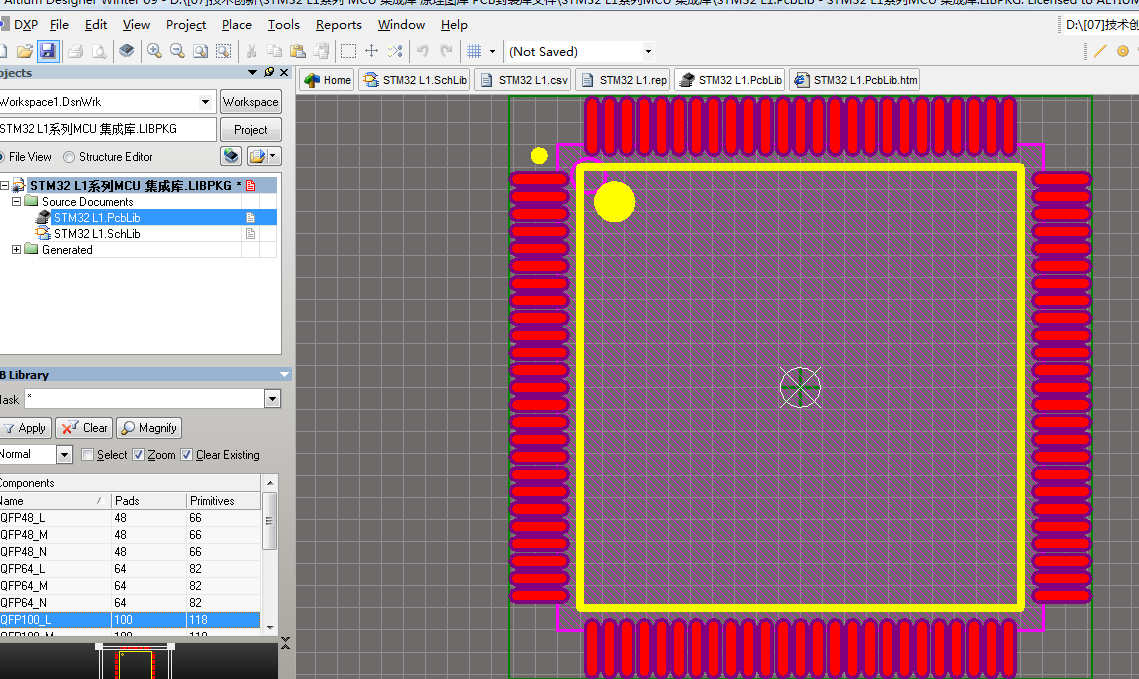Click the Magnify button

coord(149,428)
